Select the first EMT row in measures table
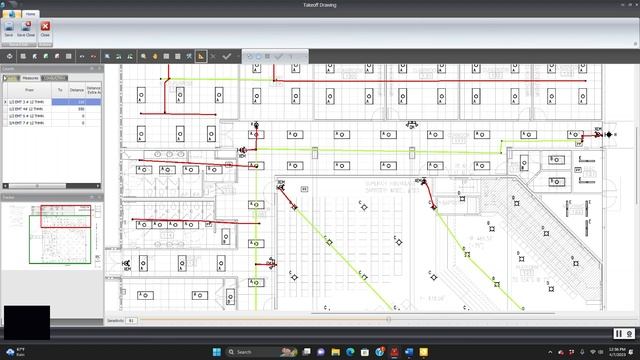Screen dimensions: 640x360 click(52, 102)
